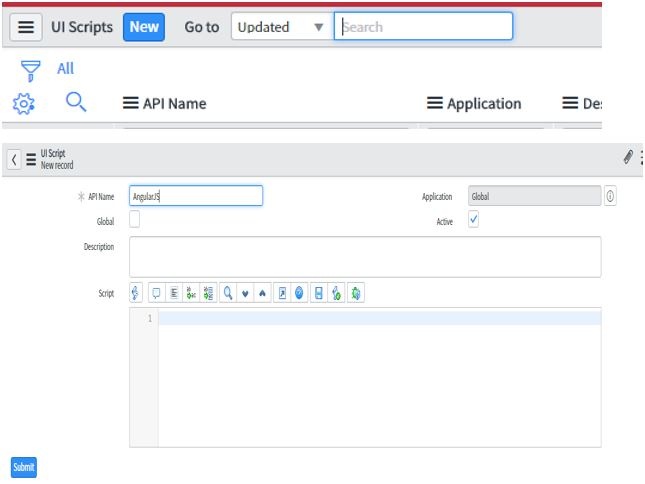
Task: Click the filter funnel icon
Action: click(x=31, y=70)
